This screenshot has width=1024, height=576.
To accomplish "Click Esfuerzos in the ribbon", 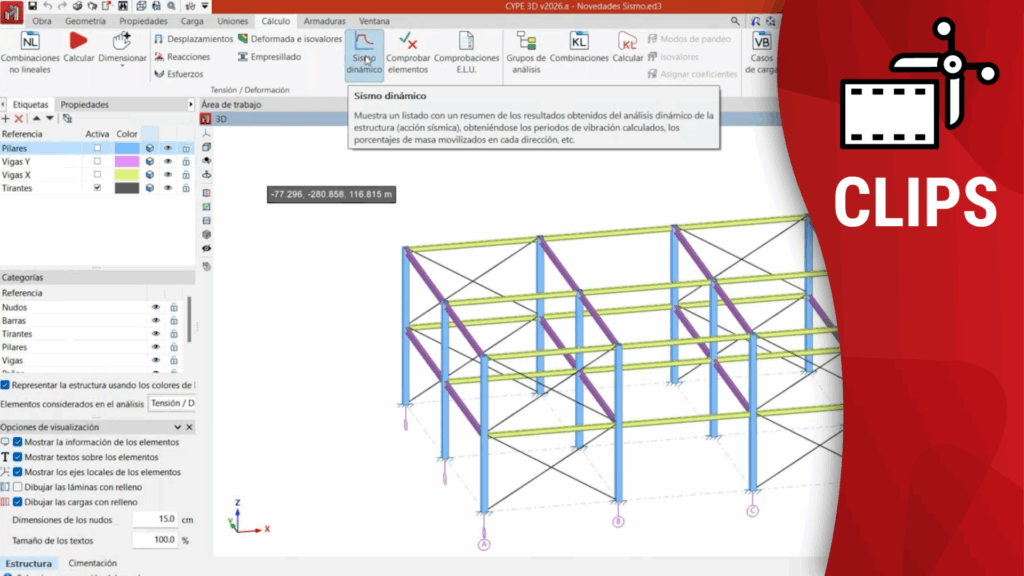I will pyautogui.click(x=180, y=74).
